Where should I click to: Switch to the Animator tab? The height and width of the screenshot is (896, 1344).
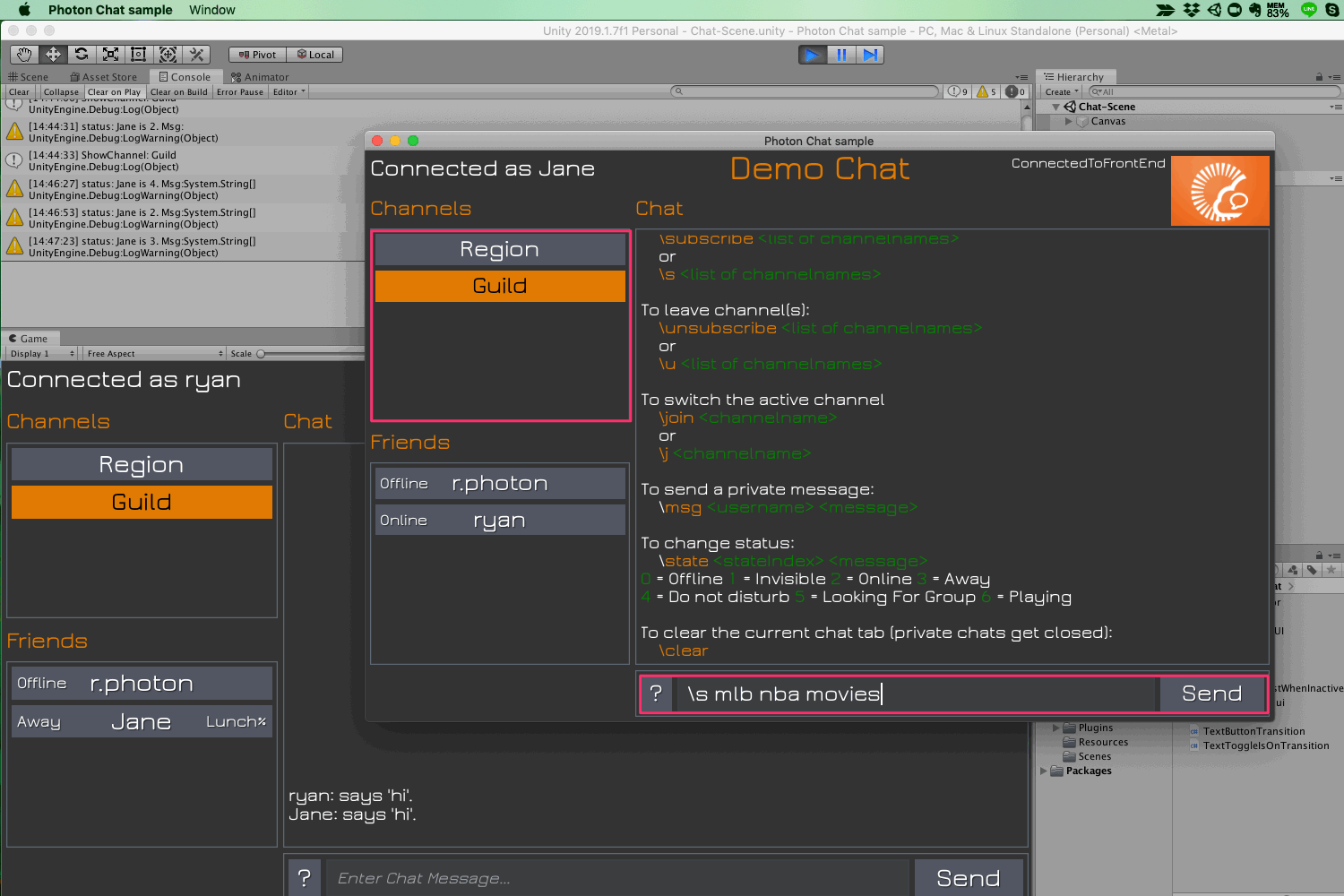(260, 77)
